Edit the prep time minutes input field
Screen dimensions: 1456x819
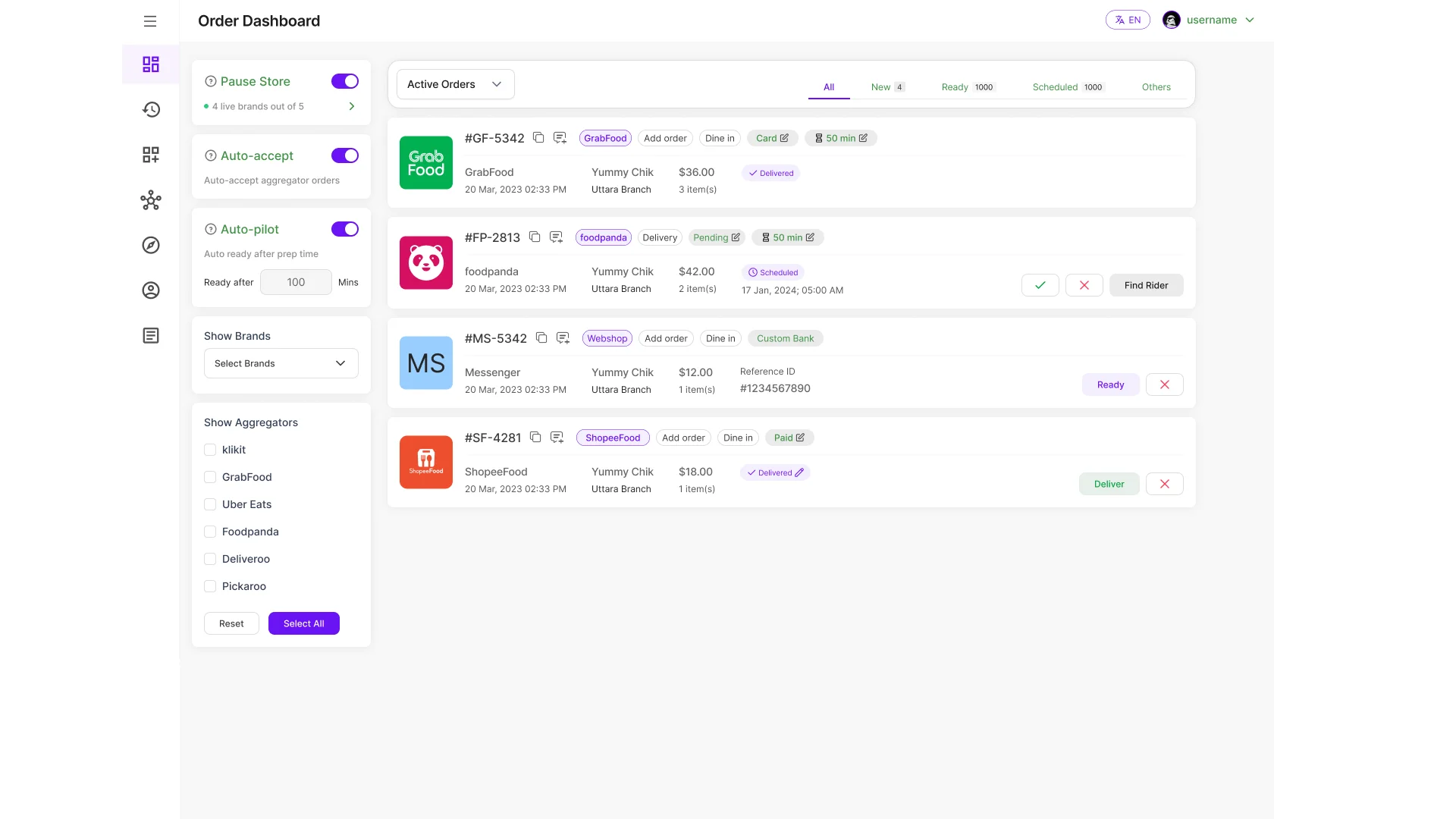(296, 282)
